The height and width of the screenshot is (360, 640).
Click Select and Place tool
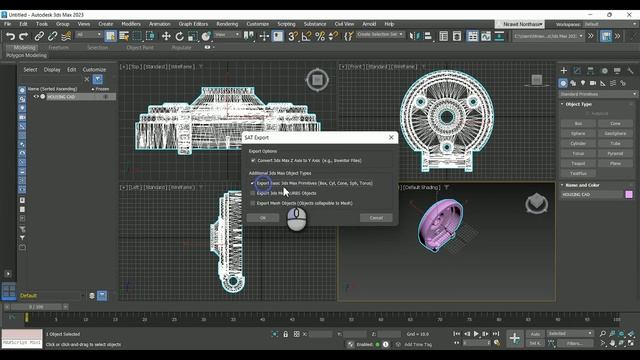[206, 36]
